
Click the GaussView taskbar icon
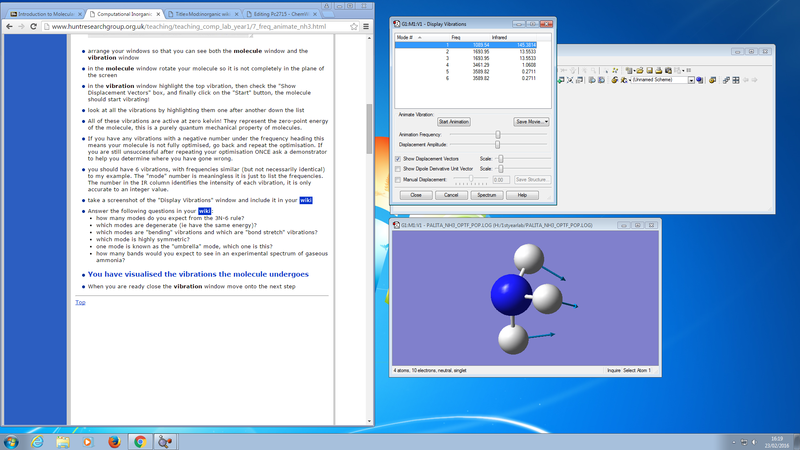[166, 440]
